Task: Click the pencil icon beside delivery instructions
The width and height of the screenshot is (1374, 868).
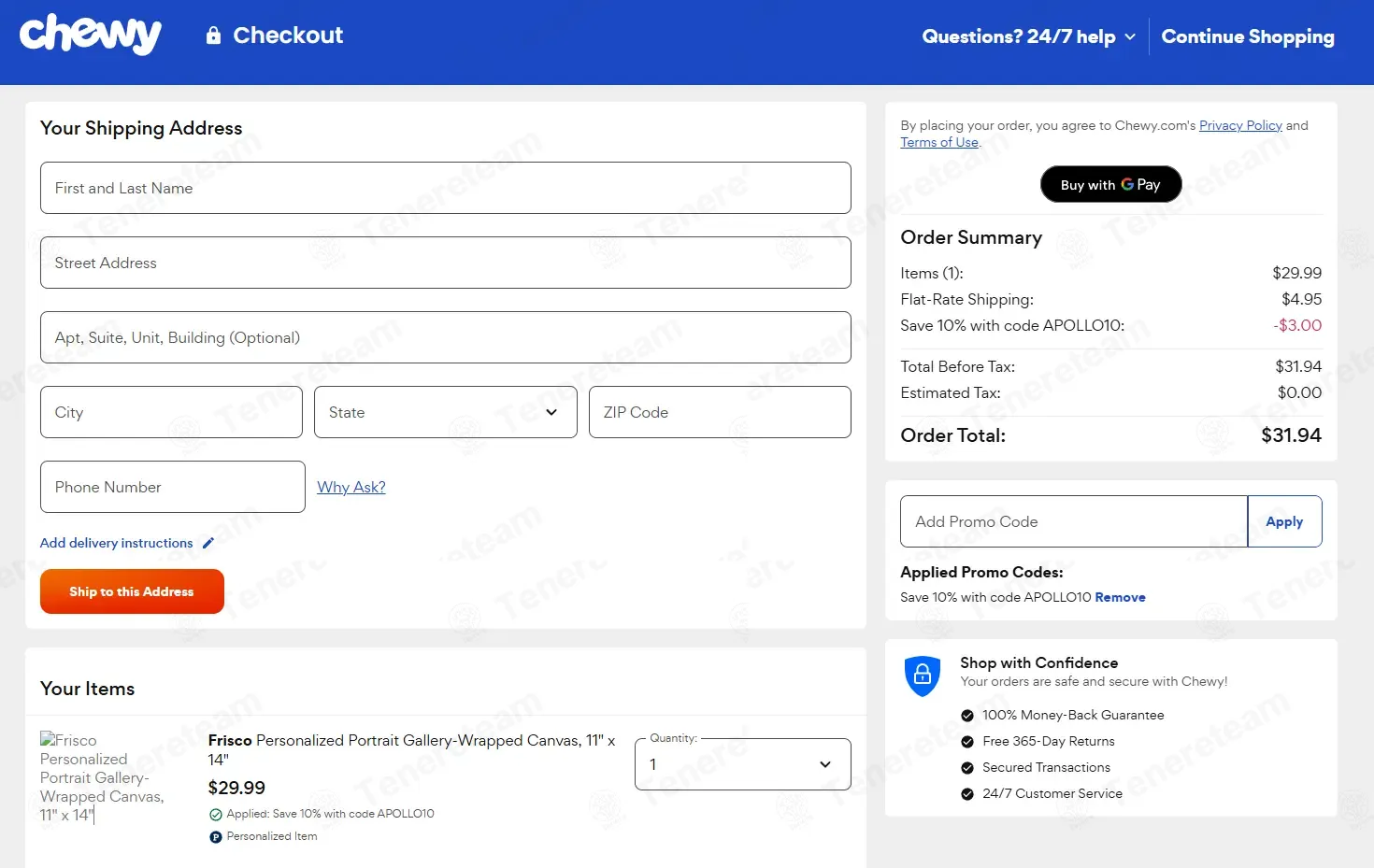Action: click(x=208, y=543)
